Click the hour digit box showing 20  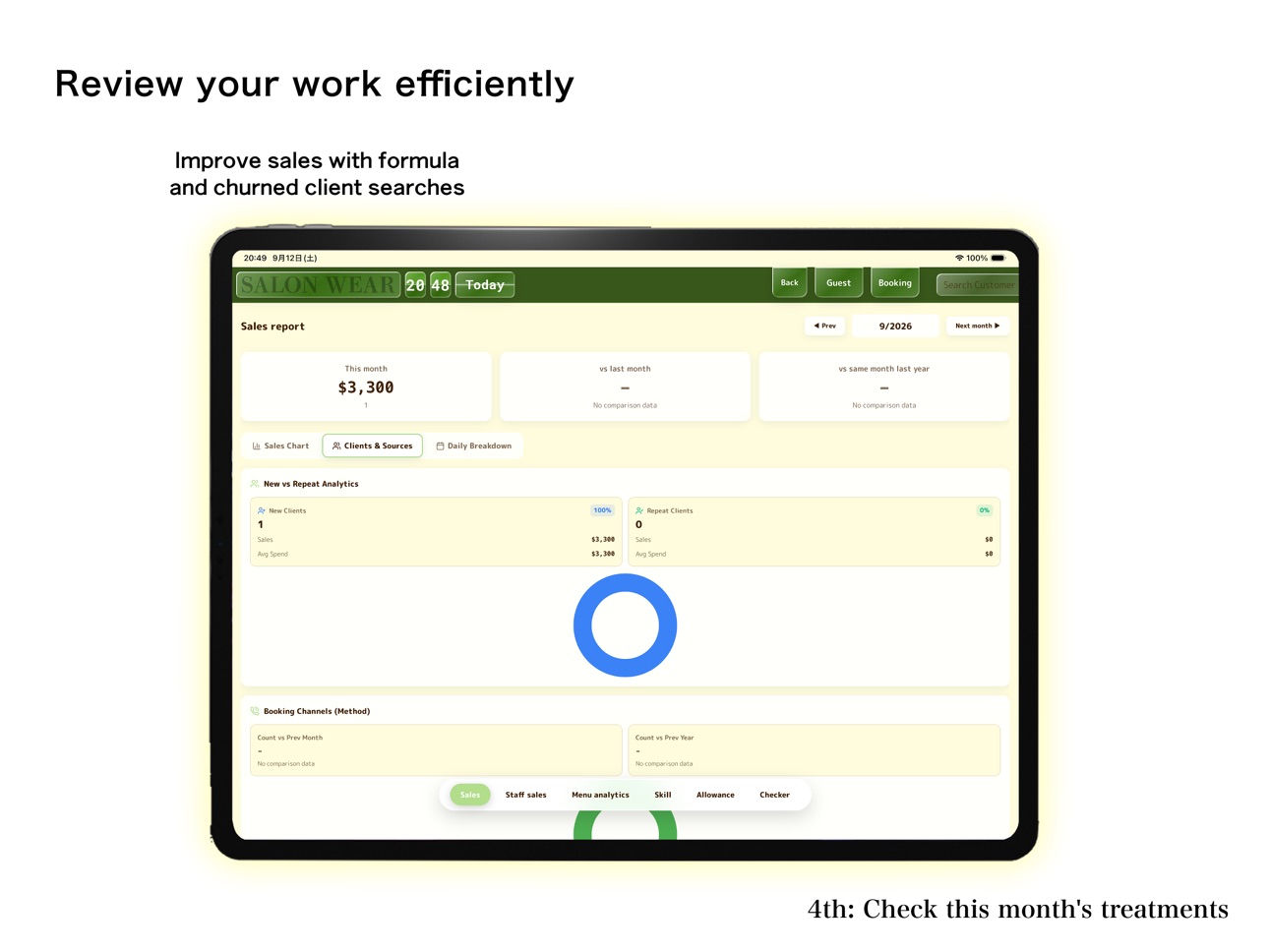click(415, 285)
